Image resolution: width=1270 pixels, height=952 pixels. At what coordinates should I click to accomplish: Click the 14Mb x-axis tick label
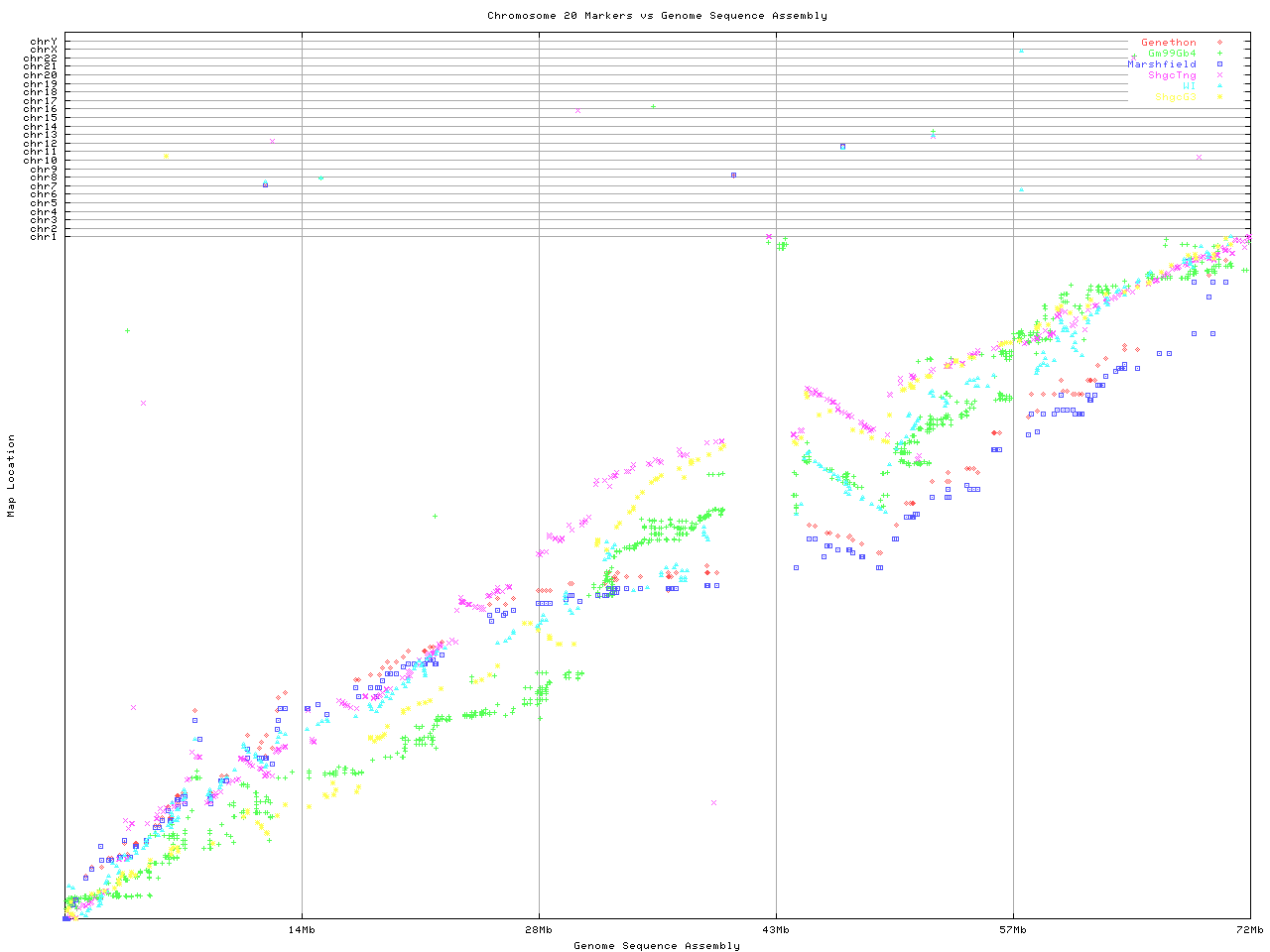[302, 930]
